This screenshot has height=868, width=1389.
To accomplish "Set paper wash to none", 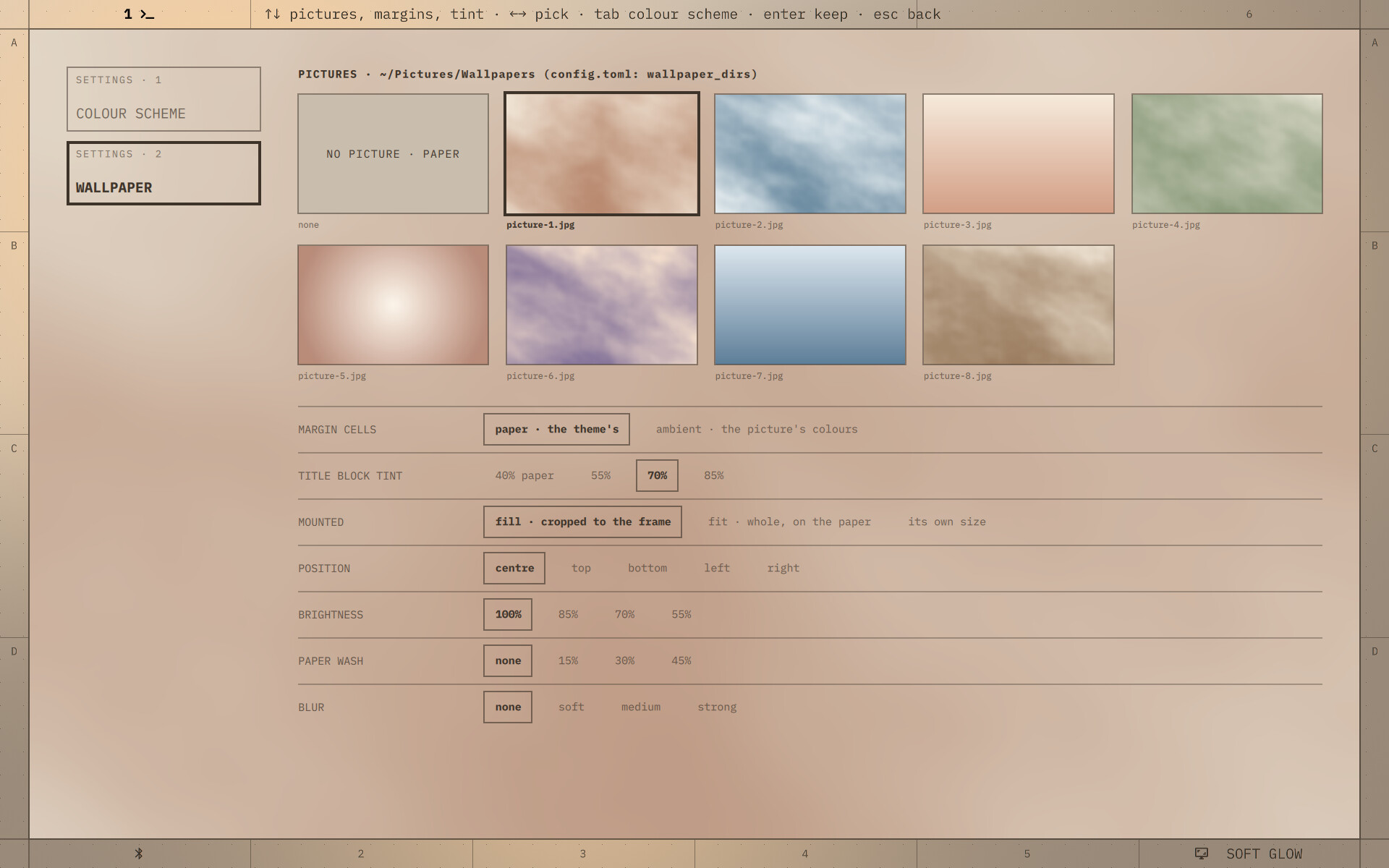I will tap(508, 660).
